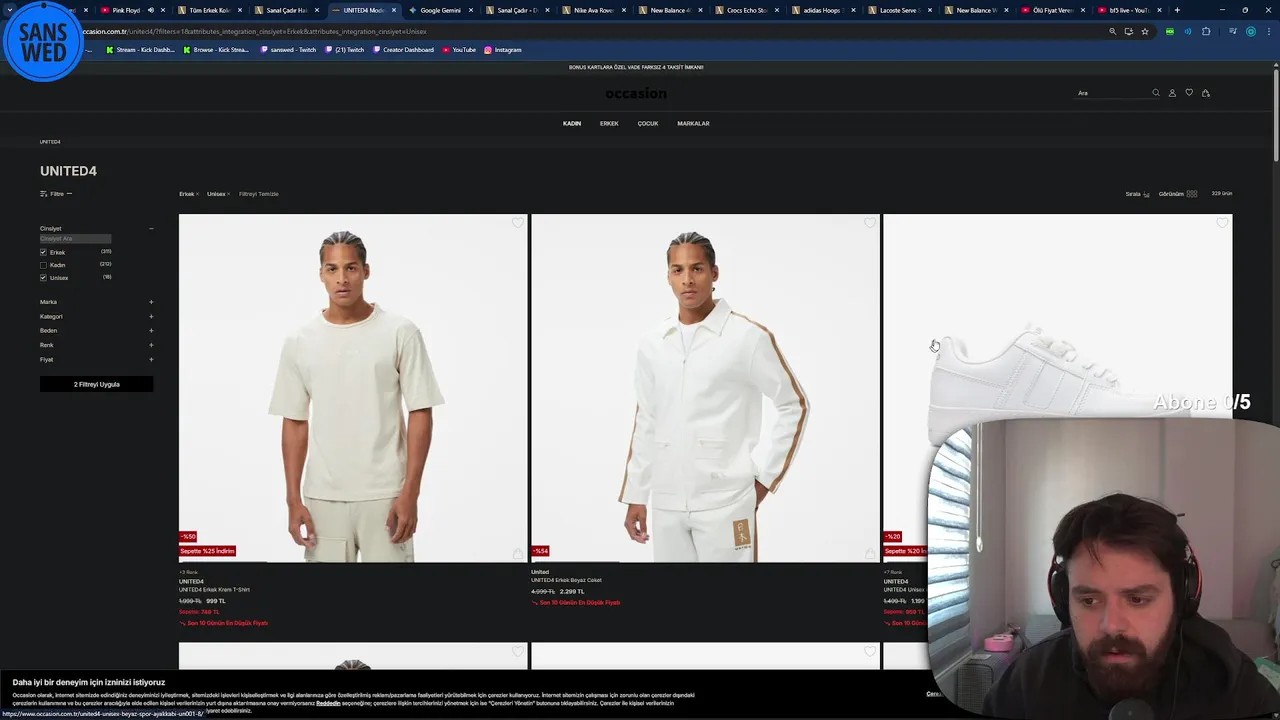Remove the Erkek filter chip

(x=197, y=194)
